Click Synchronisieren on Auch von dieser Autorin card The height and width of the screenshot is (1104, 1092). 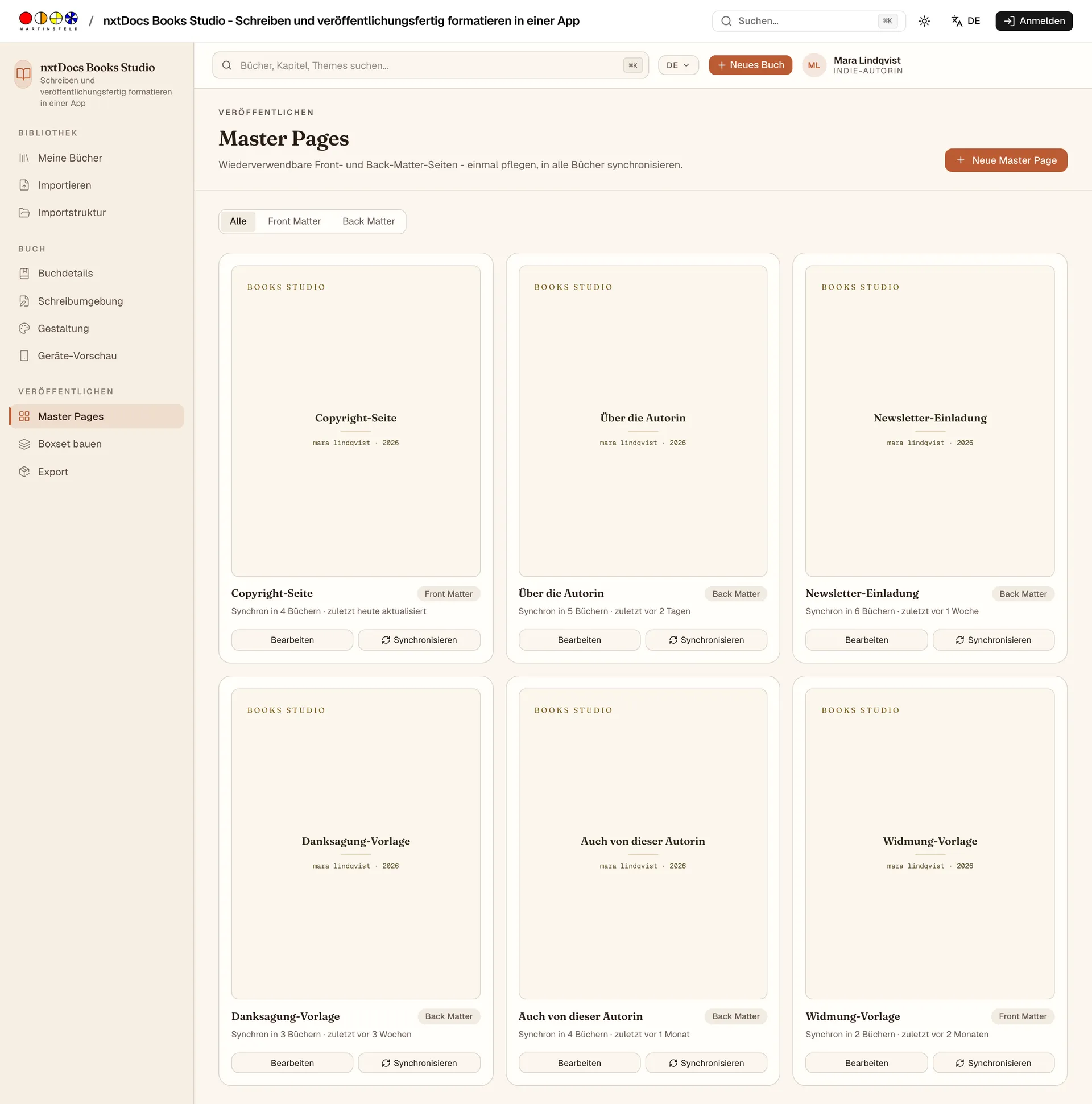pyautogui.click(x=706, y=1063)
